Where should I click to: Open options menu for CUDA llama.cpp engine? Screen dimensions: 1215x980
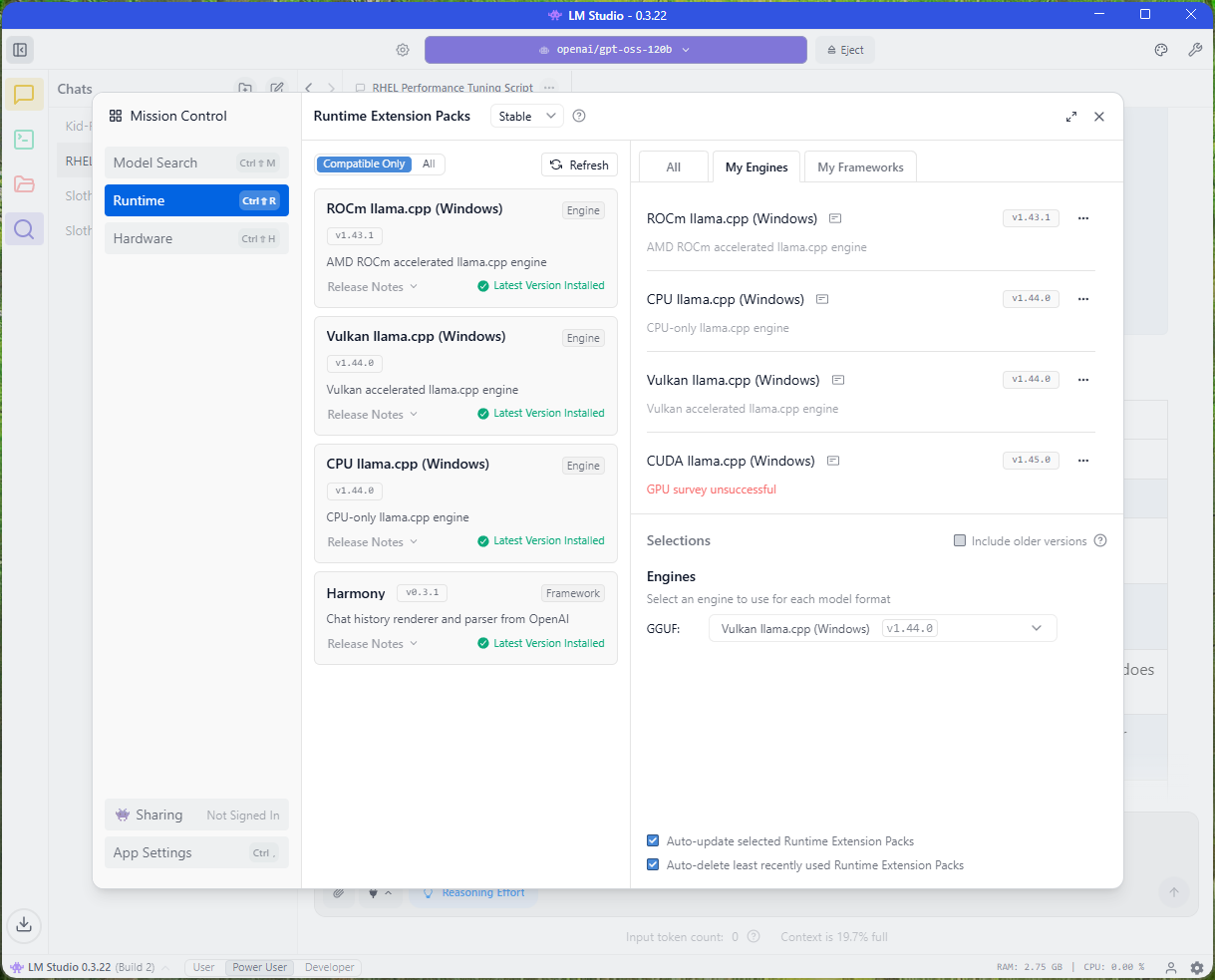(1083, 461)
